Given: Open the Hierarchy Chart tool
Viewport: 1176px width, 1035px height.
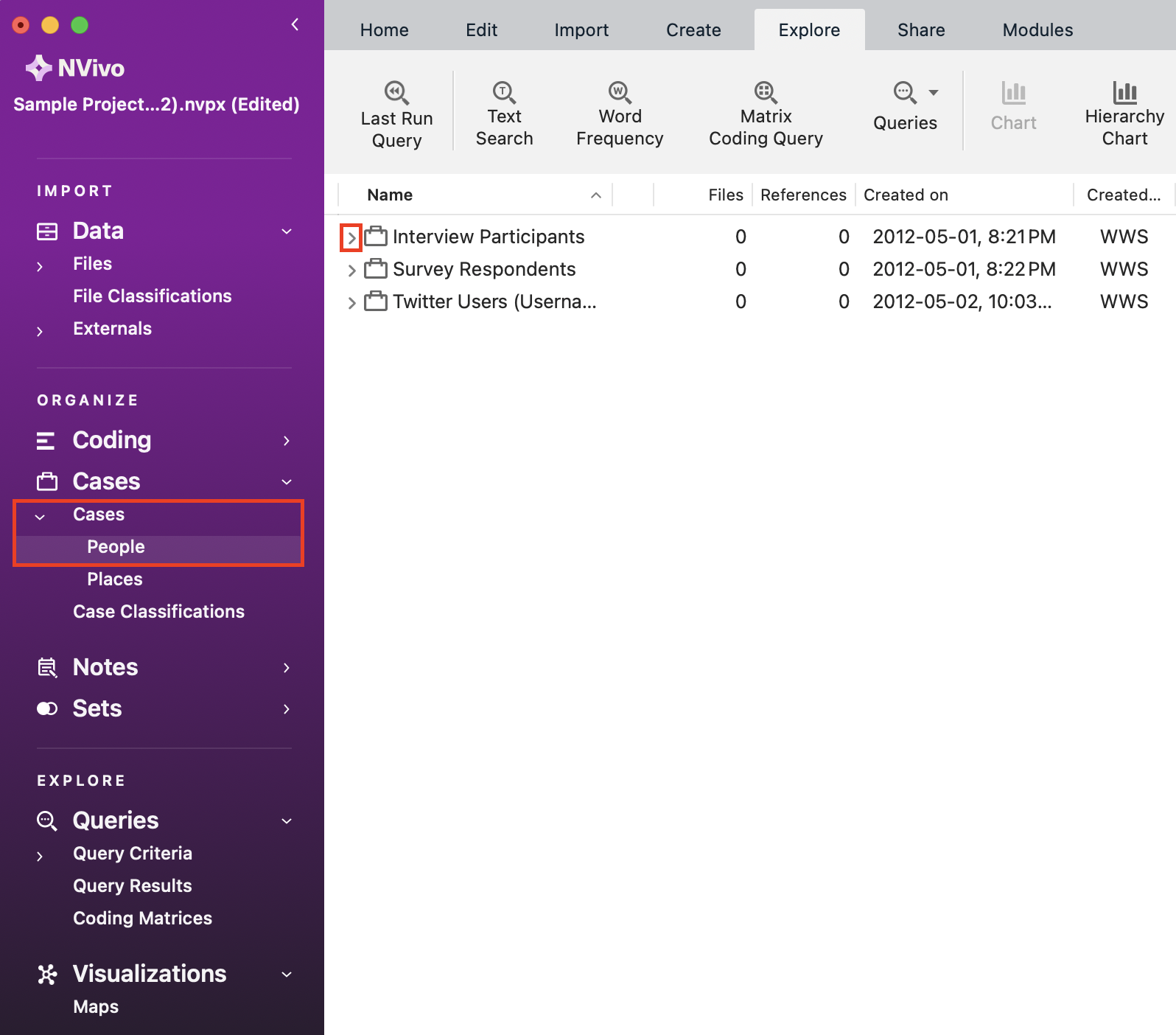Looking at the screenshot, I should tap(1124, 114).
